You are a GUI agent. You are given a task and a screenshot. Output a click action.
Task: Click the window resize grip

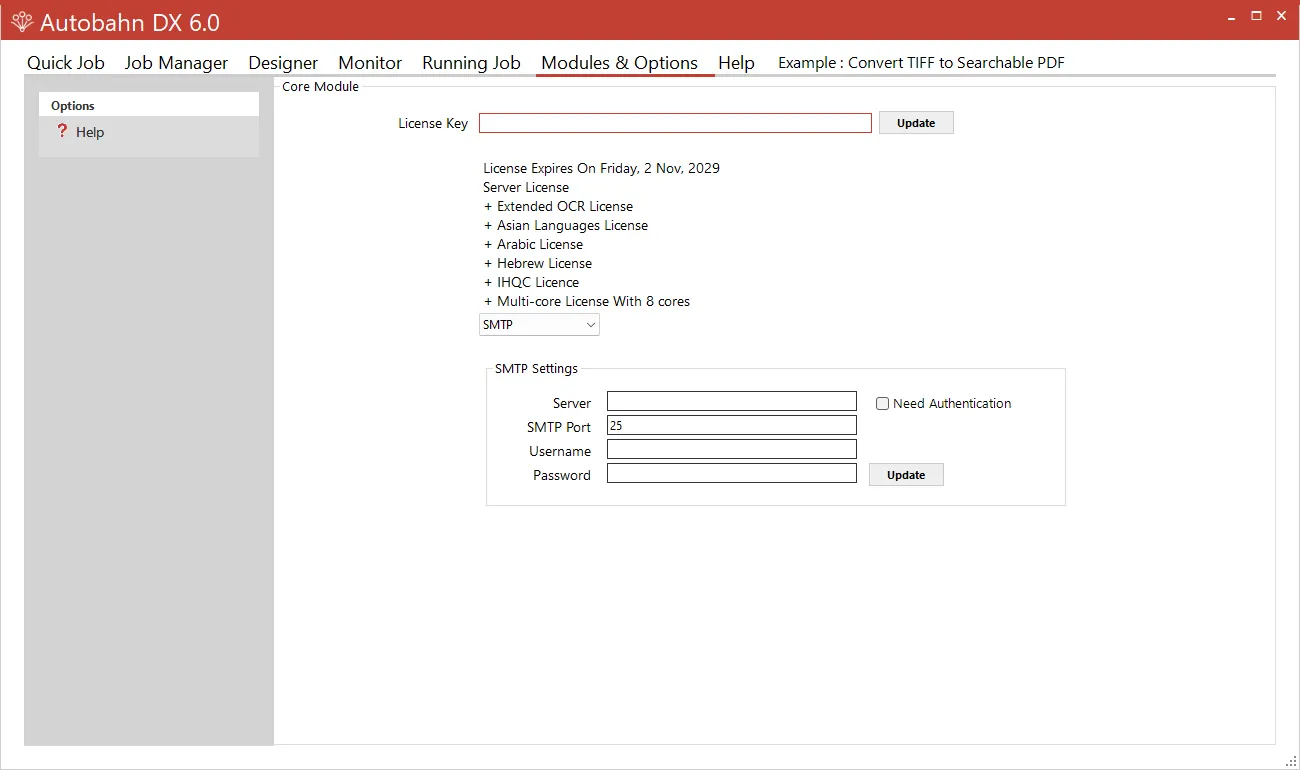[1292, 762]
